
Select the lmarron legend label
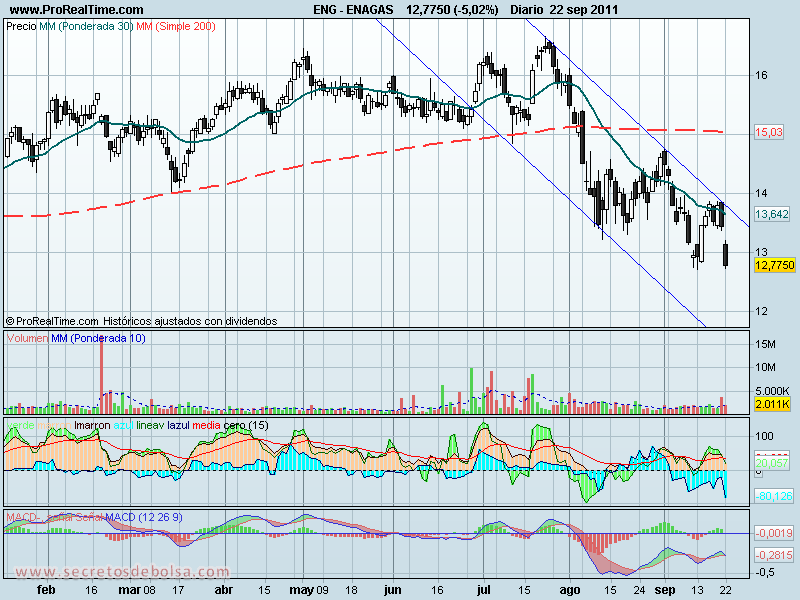pyautogui.click(x=92, y=425)
